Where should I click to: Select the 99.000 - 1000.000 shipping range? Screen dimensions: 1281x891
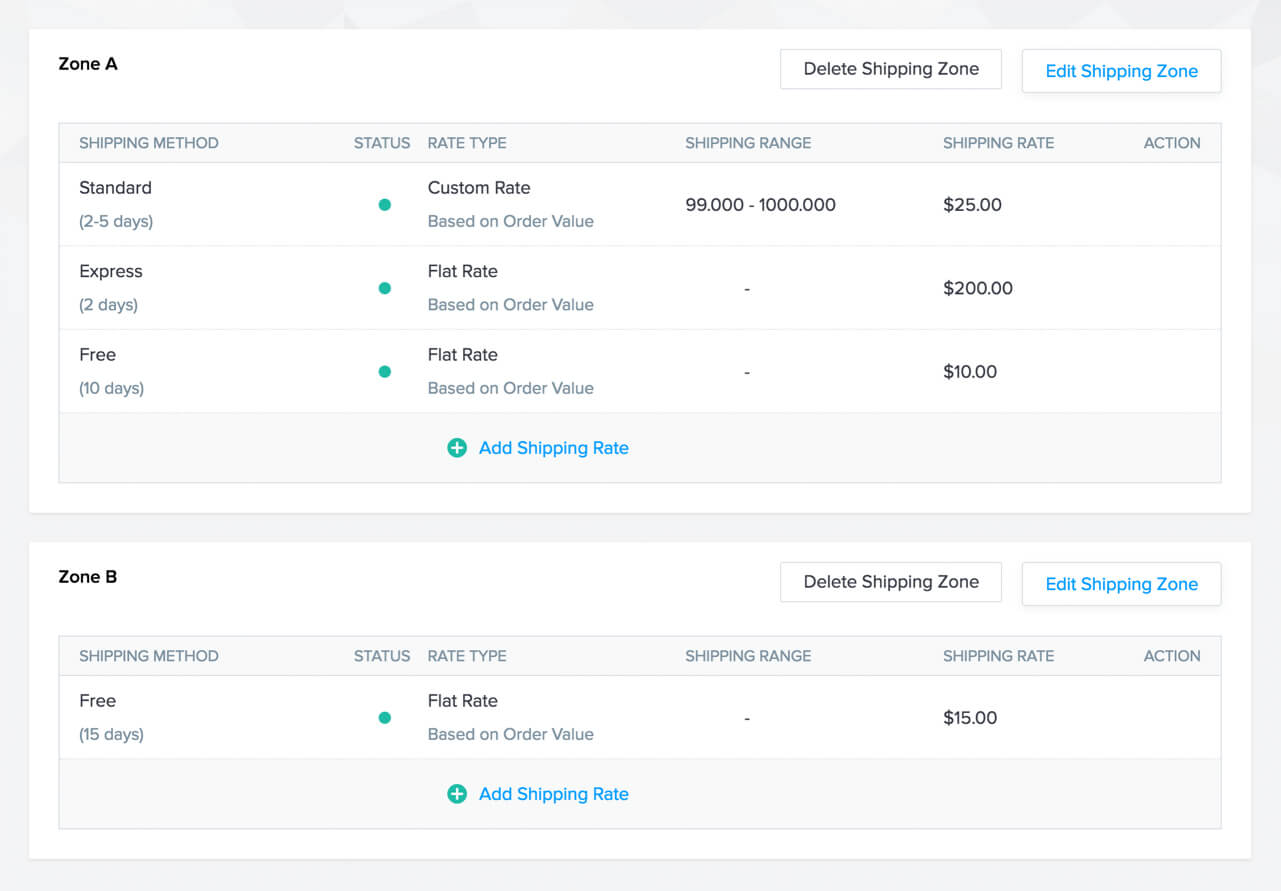point(760,205)
